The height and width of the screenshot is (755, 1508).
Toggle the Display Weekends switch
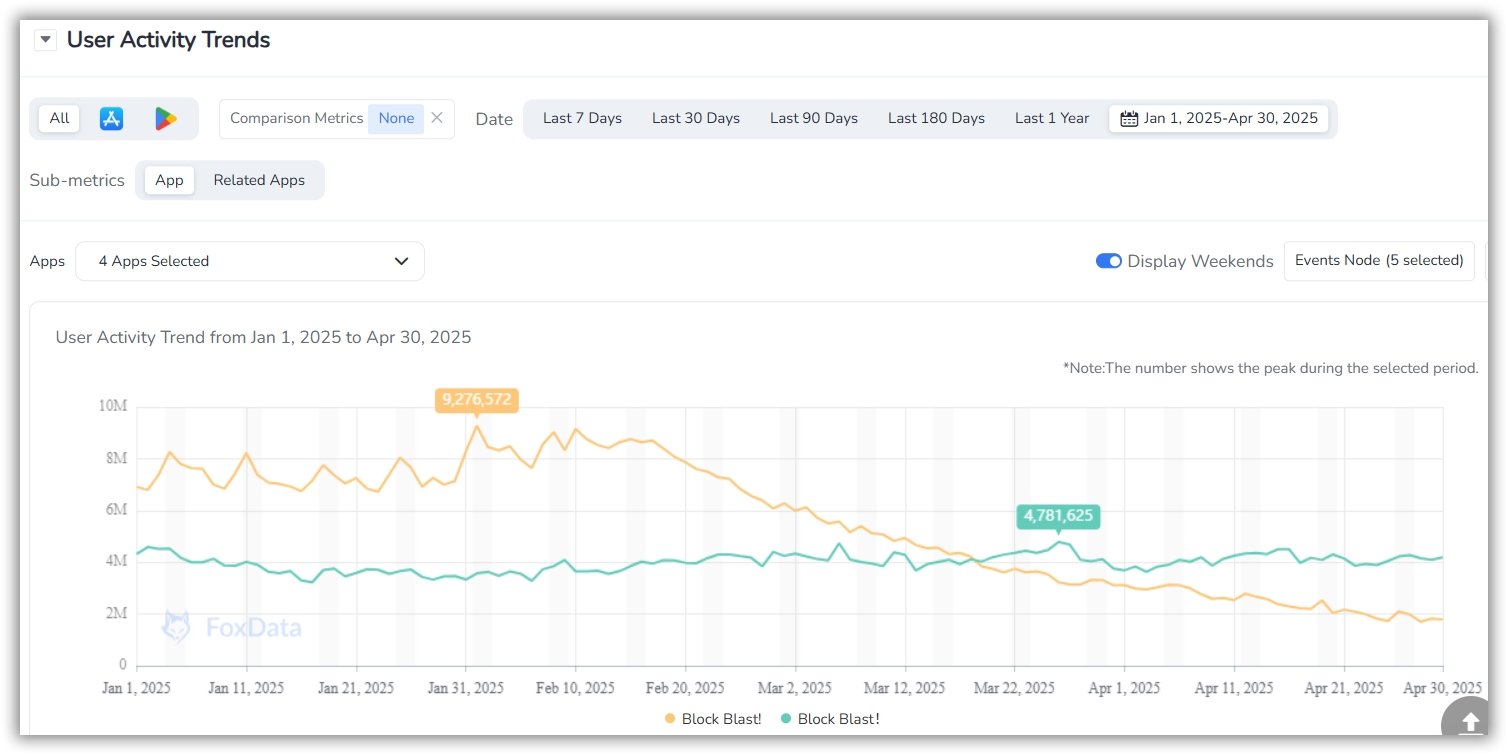1109,261
